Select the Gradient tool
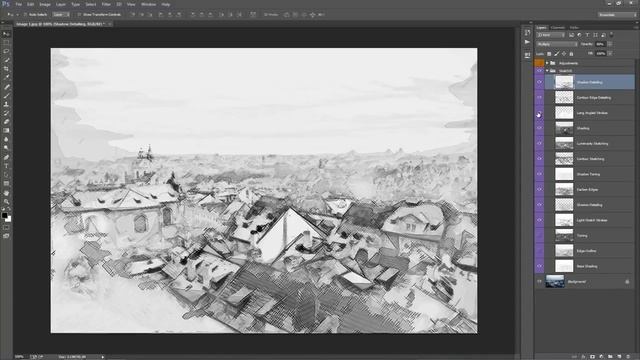The image size is (640, 360). [x=6, y=131]
